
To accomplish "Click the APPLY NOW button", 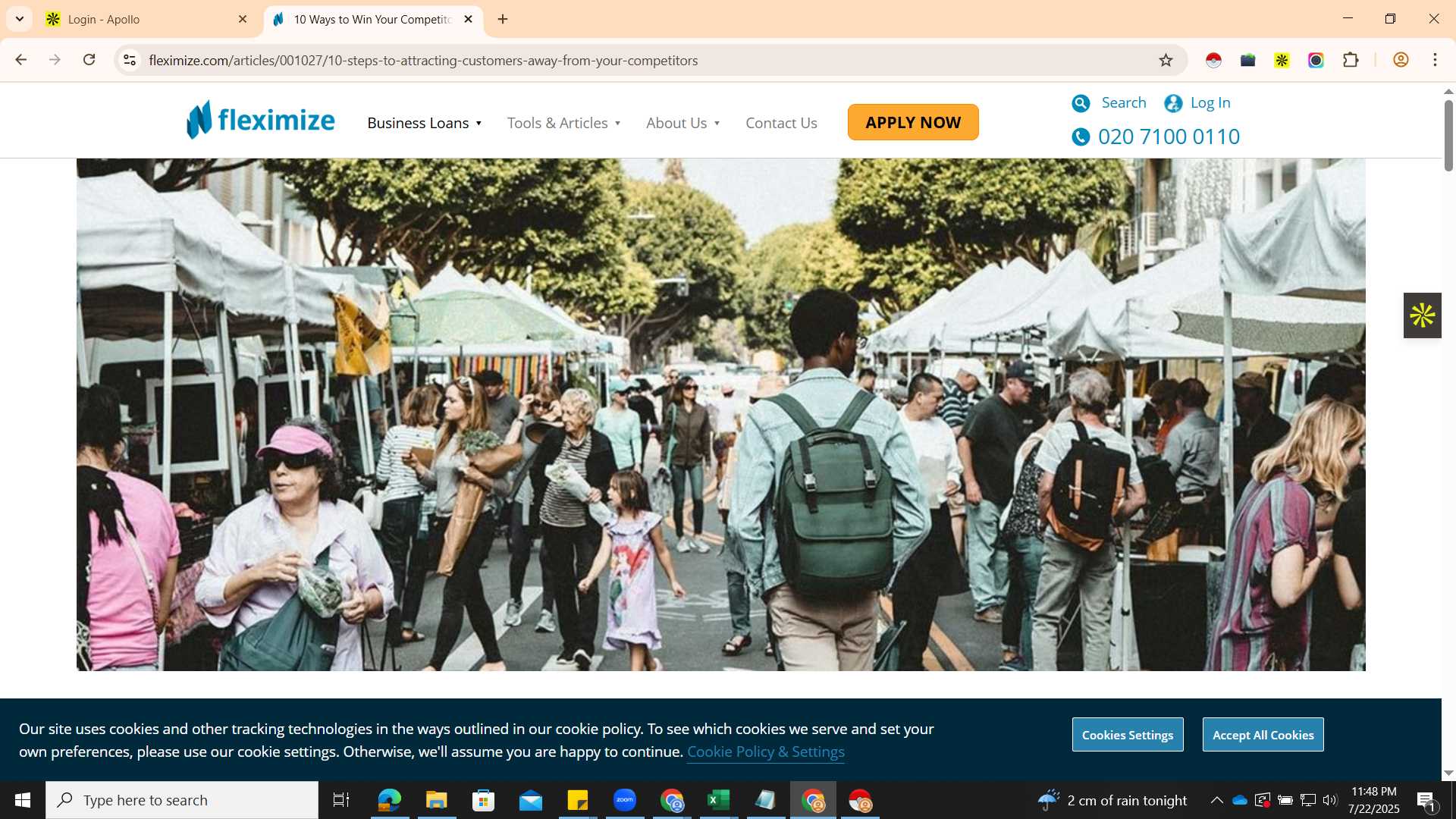I will click(913, 122).
